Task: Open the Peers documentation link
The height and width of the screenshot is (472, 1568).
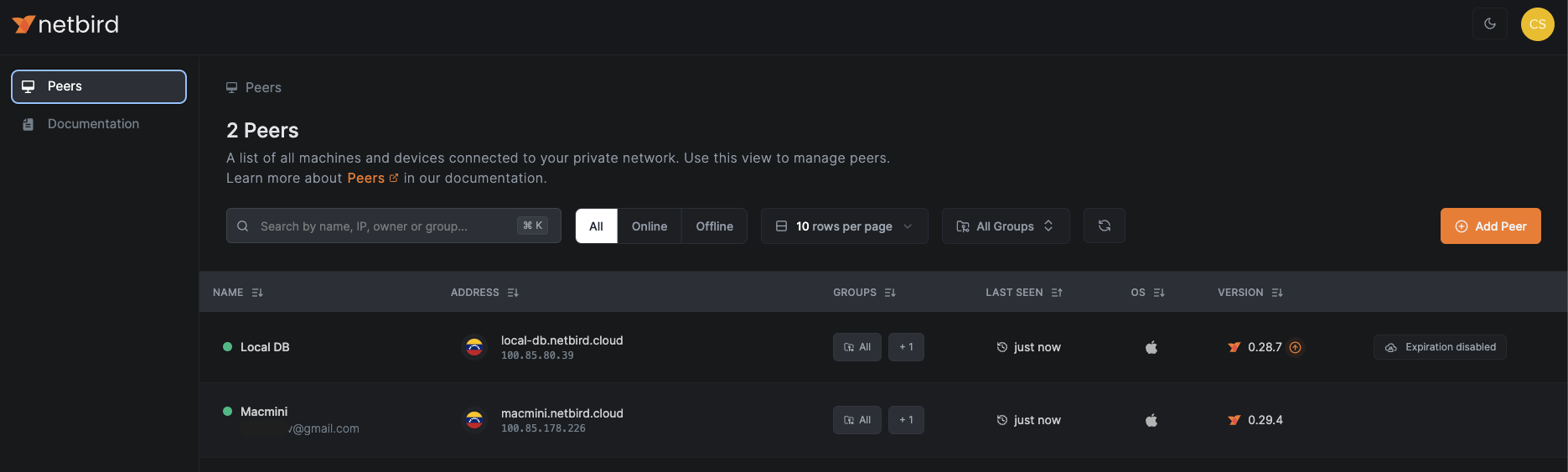Action: point(372,179)
